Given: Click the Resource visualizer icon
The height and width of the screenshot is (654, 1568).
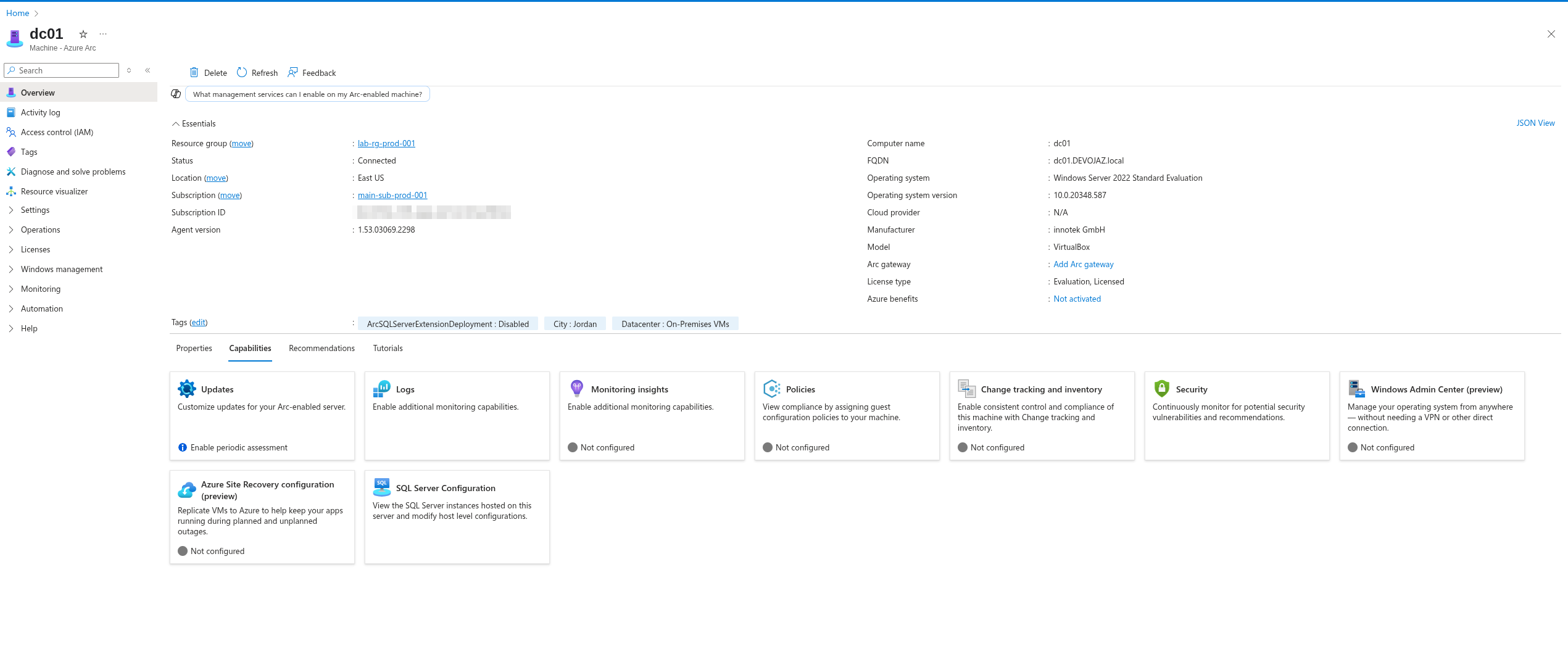Looking at the screenshot, I should 11,191.
